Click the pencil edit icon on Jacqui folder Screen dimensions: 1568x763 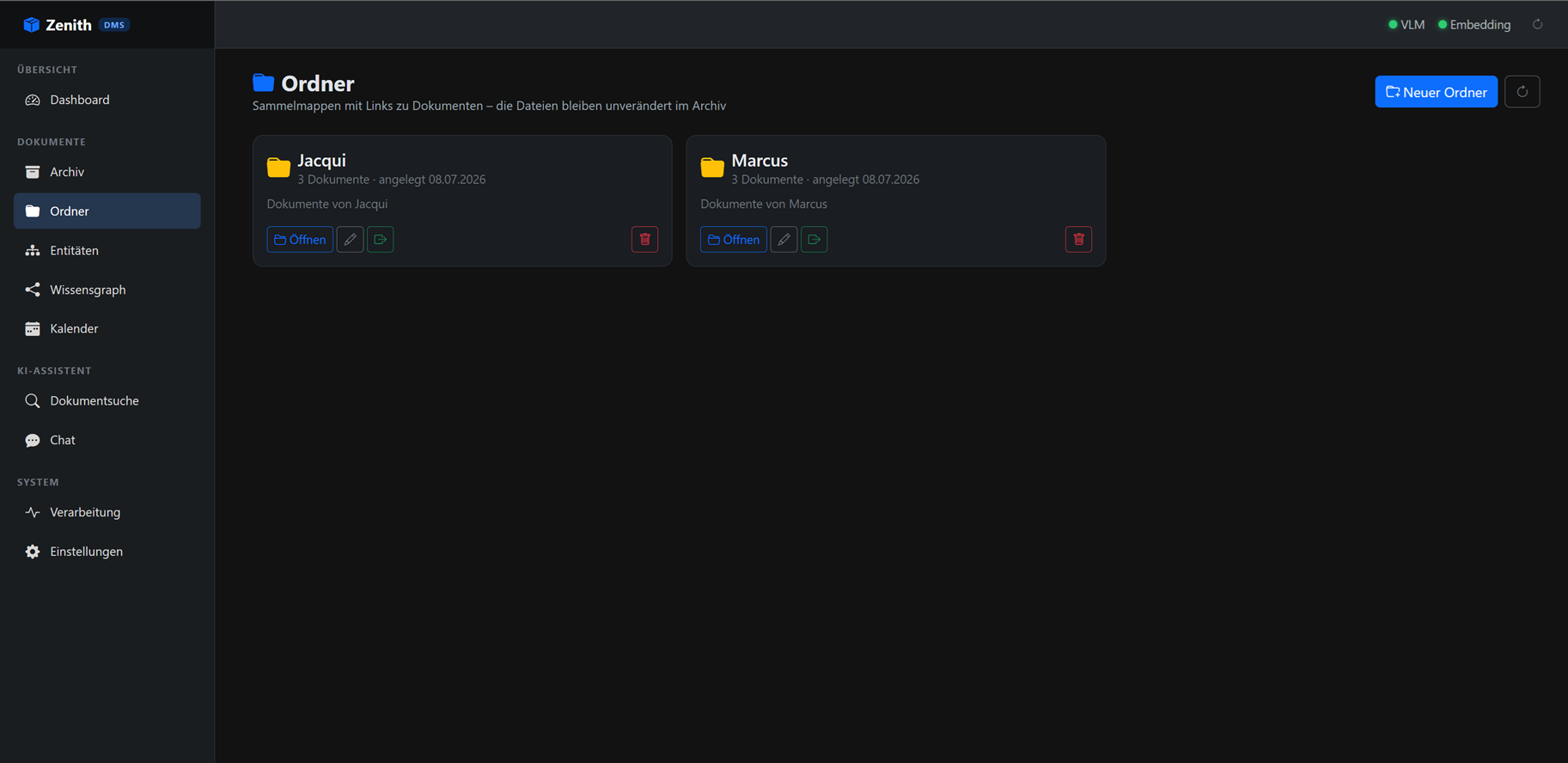[x=350, y=240]
